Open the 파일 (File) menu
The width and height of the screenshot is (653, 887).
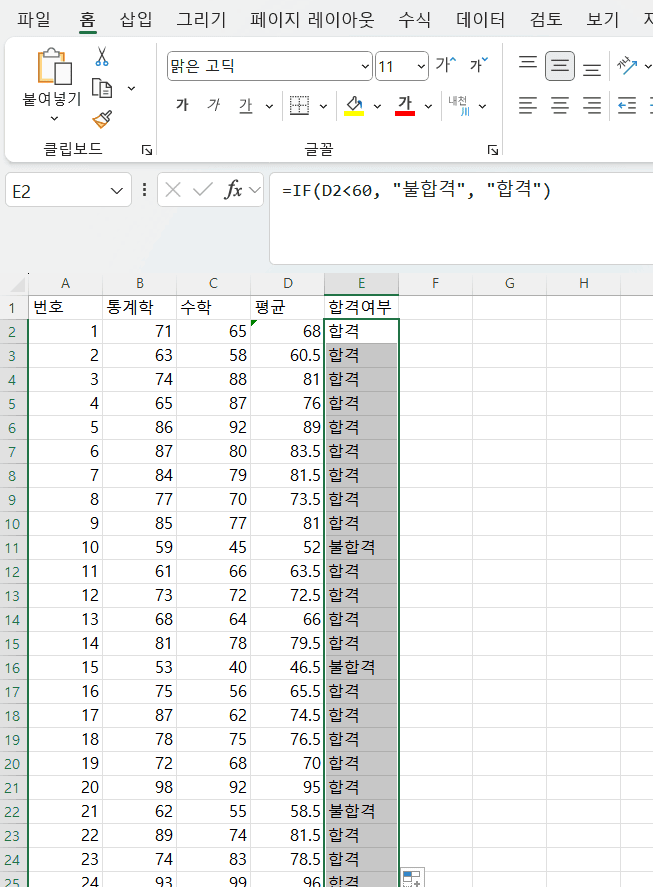pyautogui.click(x=34, y=19)
